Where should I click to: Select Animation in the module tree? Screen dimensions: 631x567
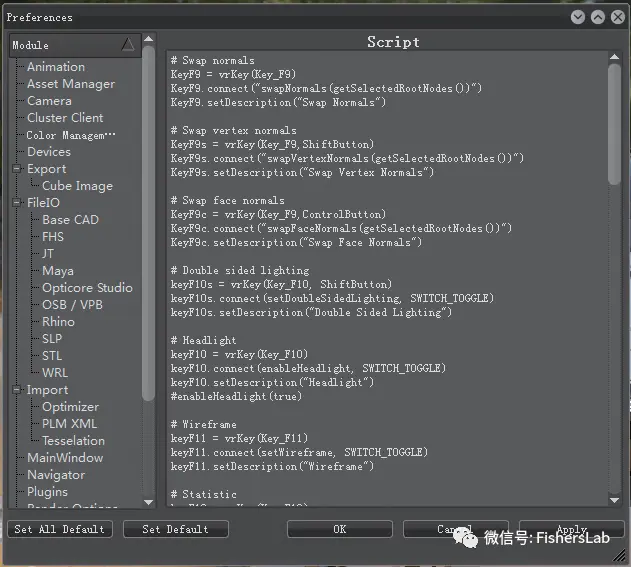coord(56,67)
